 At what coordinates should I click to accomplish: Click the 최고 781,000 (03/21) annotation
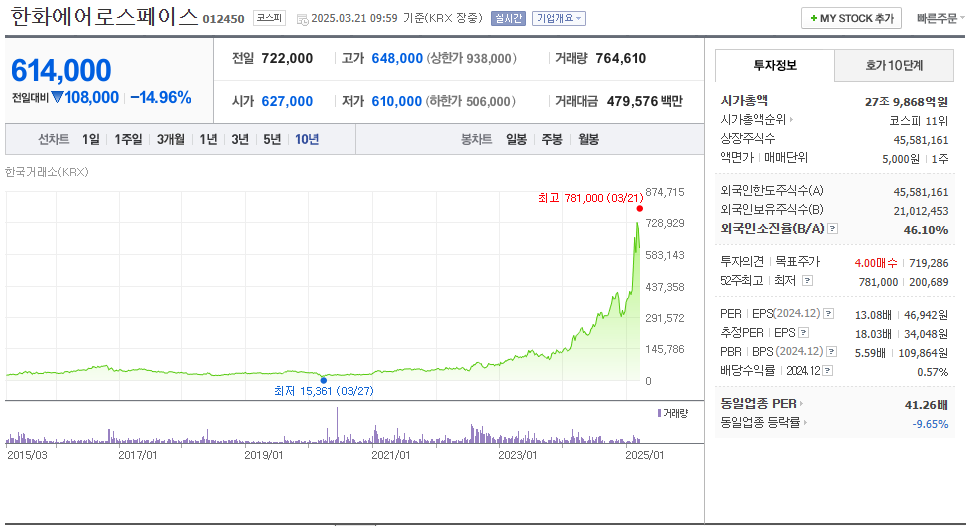pos(590,198)
